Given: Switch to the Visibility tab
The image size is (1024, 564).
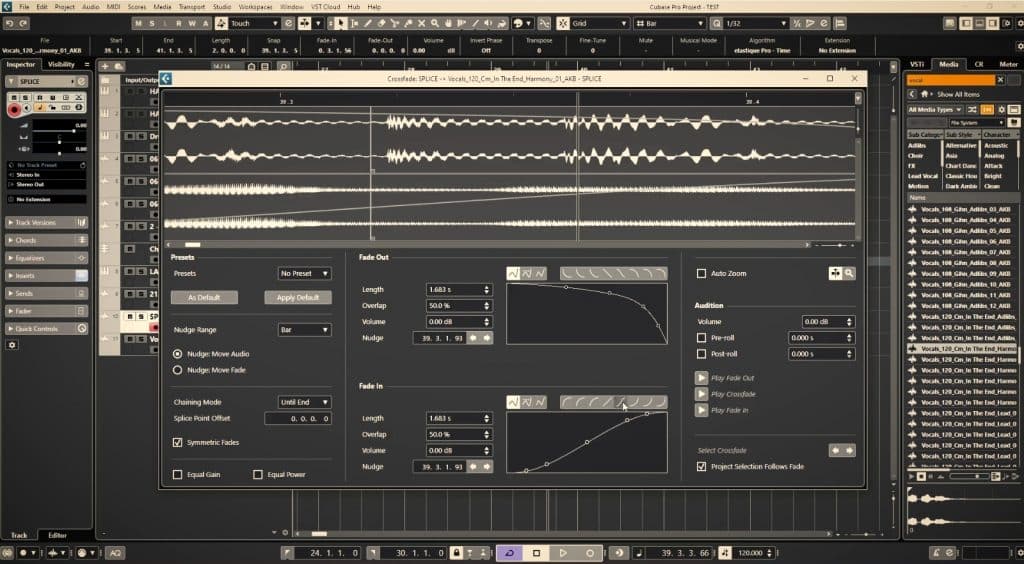Looking at the screenshot, I should [x=62, y=64].
